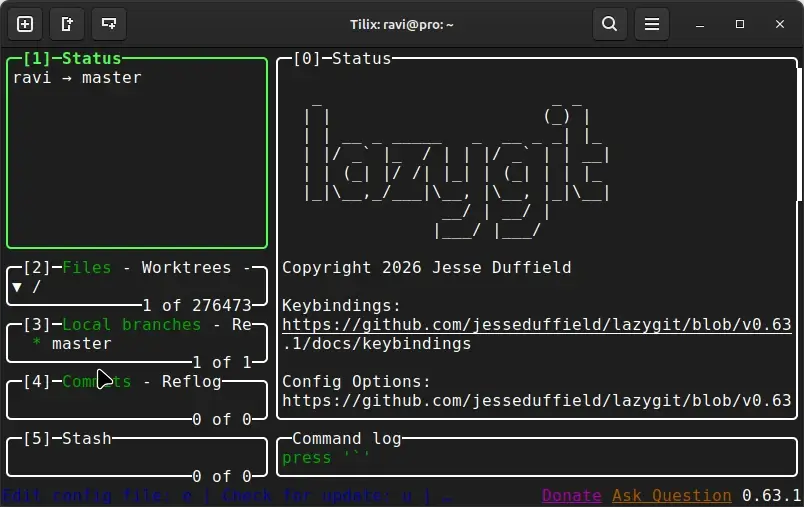Screen dimensions: 804x507
Task: Click the 'Re' cut-off tab after Local branches
Action: [x=242, y=325]
